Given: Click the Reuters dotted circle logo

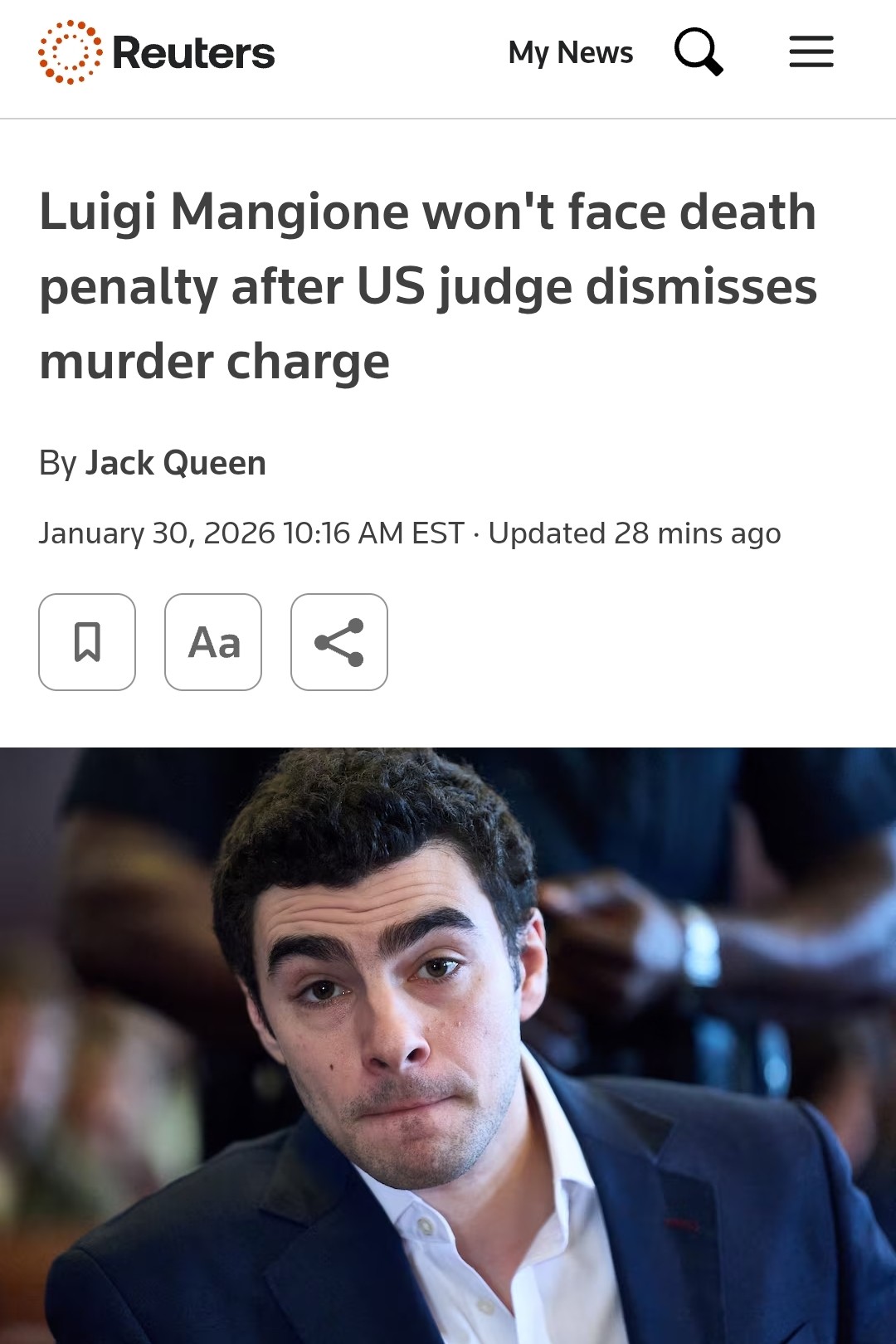Looking at the screenshot, I should [71, 52].
